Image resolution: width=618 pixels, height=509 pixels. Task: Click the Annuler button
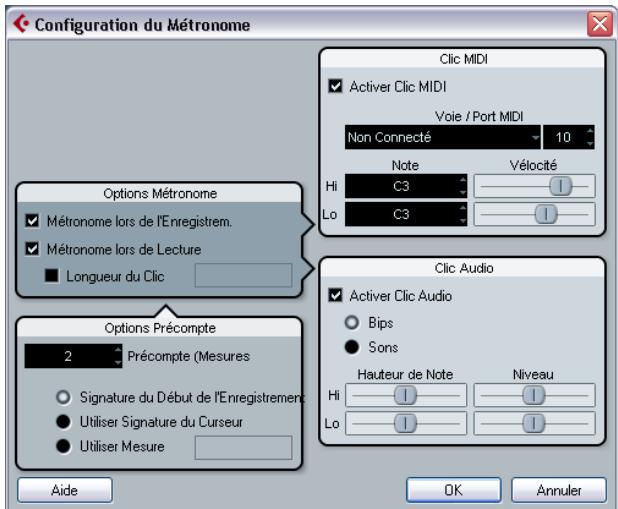(x=559, y=490)
